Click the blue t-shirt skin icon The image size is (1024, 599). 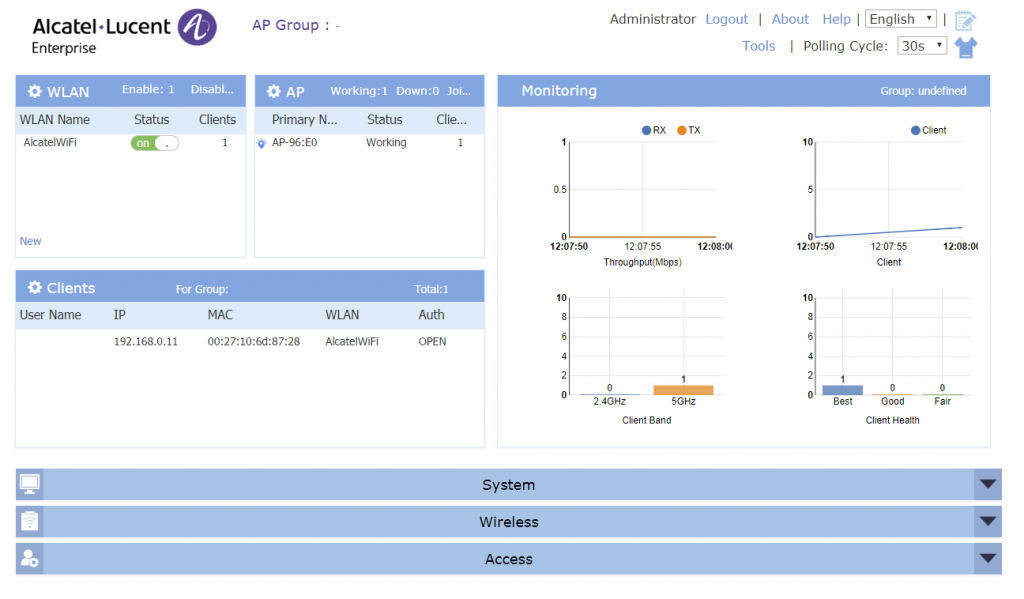click(965, 47)
